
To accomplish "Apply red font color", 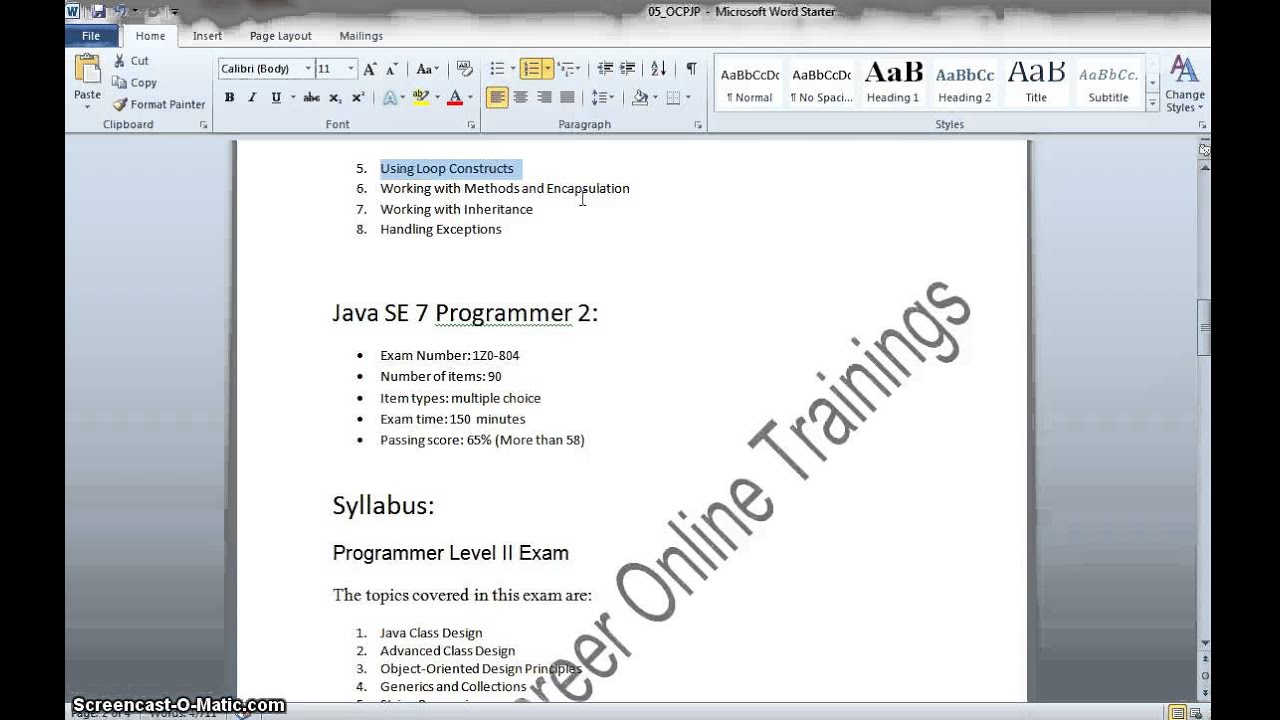I will point(455,98).
